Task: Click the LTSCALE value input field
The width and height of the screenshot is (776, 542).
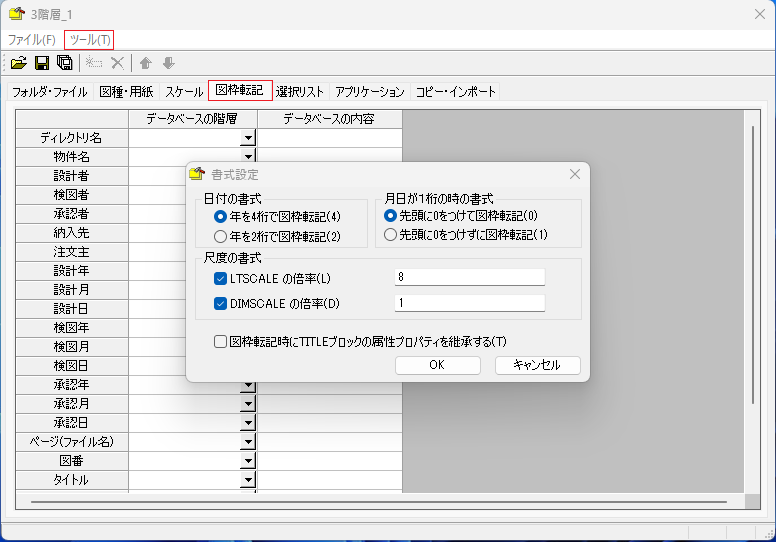Action: (470, 277)
